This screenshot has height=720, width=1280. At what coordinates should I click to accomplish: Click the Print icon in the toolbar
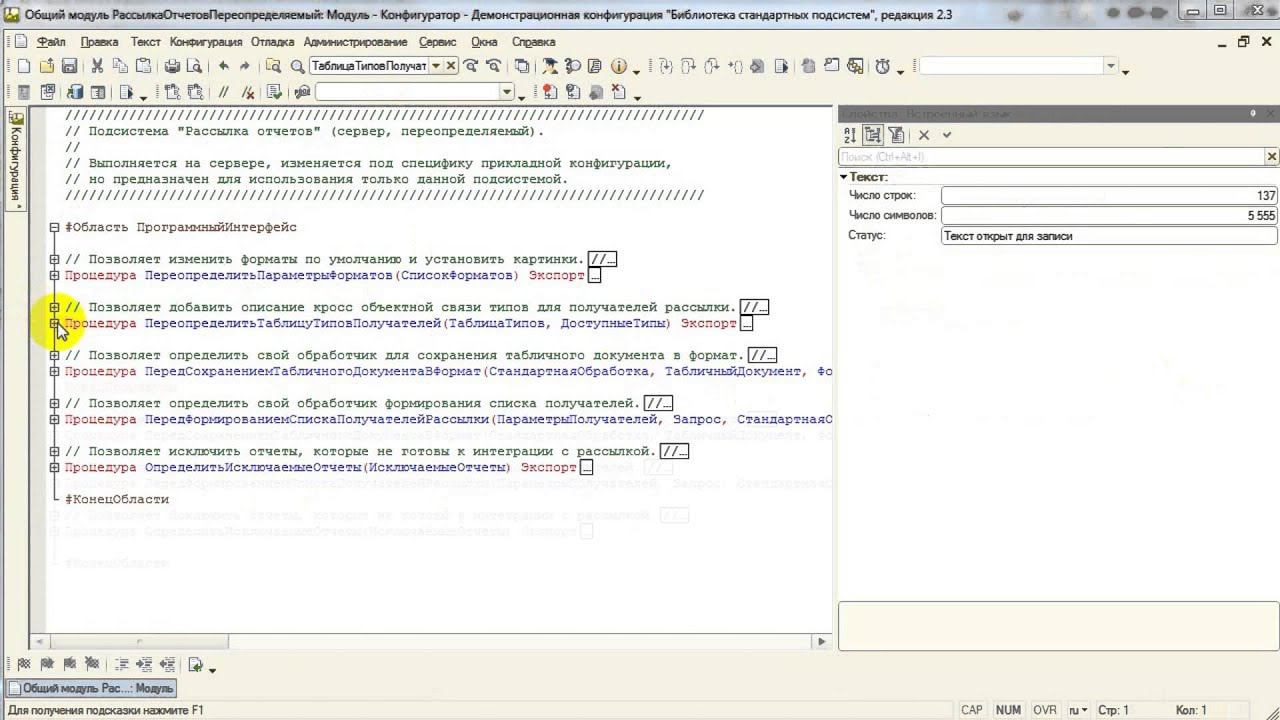point(172,66)
